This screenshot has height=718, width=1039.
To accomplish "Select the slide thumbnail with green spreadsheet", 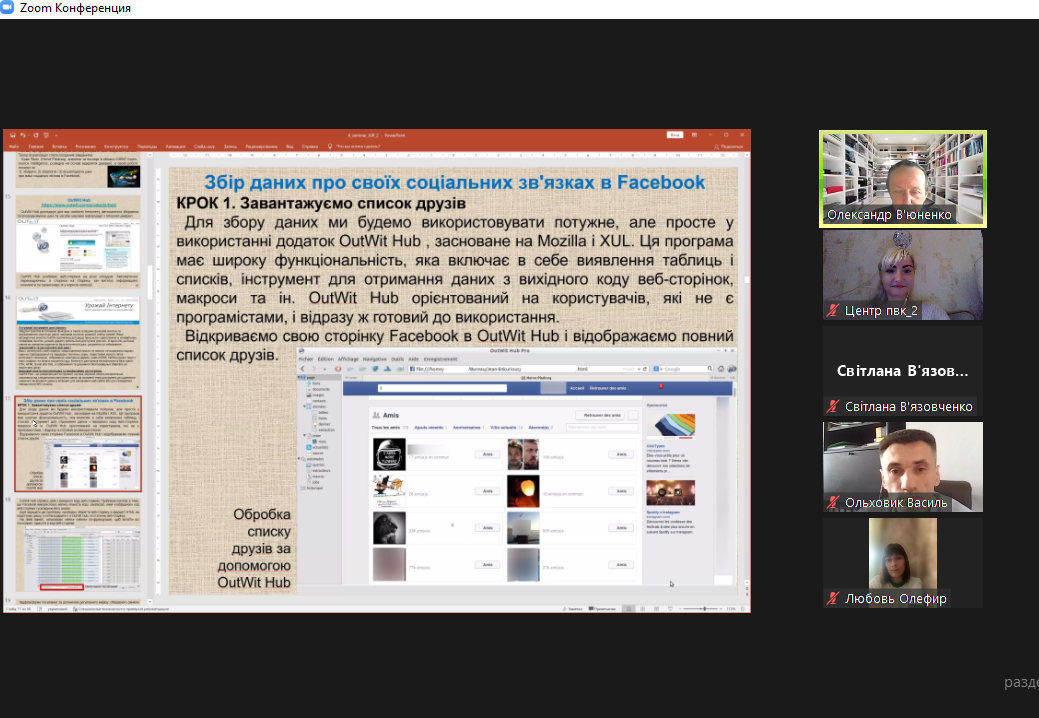I will click(78, 544).
